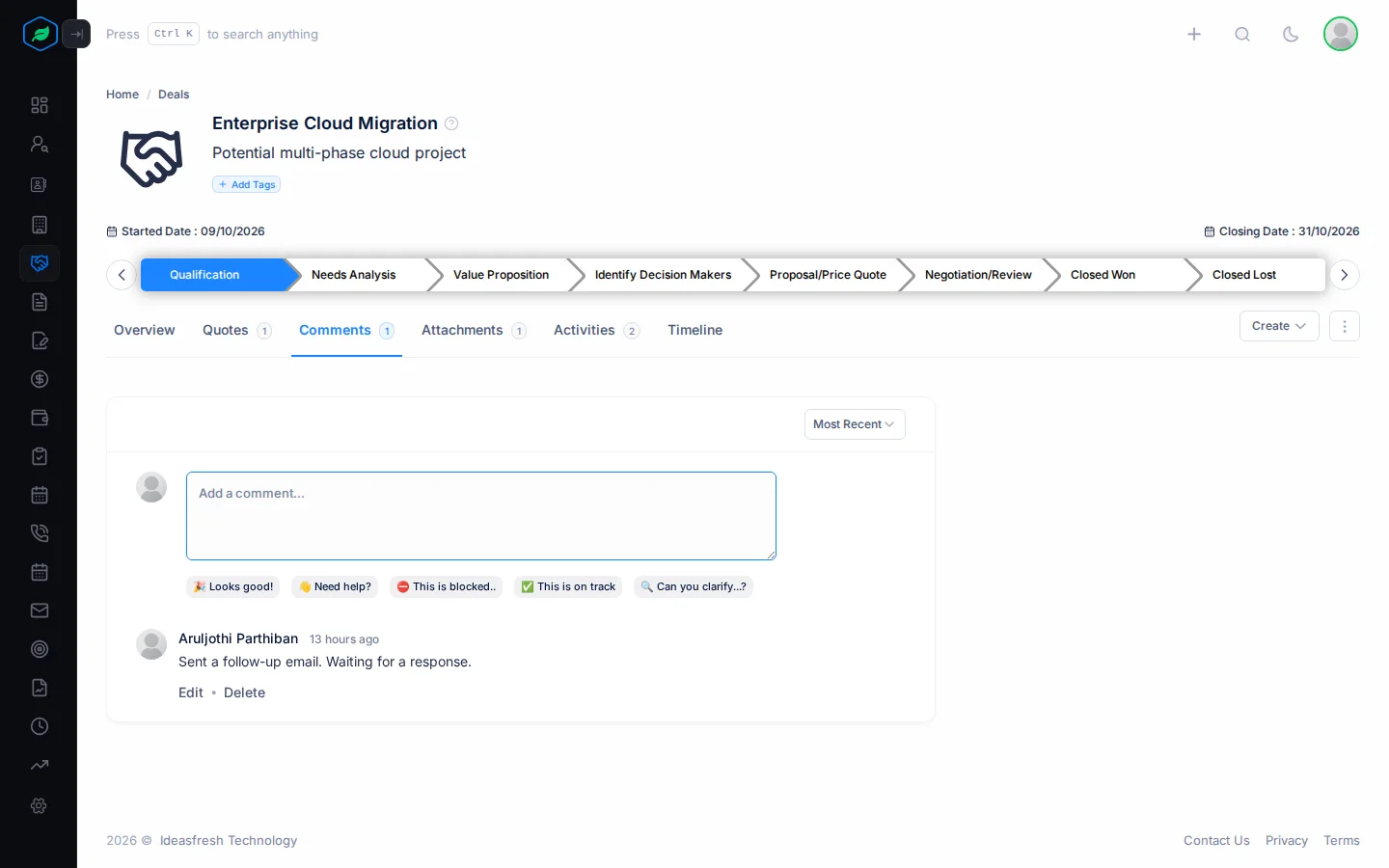Screen dimensions: 1389x868
Task: Open the dashboard grid icon in sidebar
Action: 40,105
